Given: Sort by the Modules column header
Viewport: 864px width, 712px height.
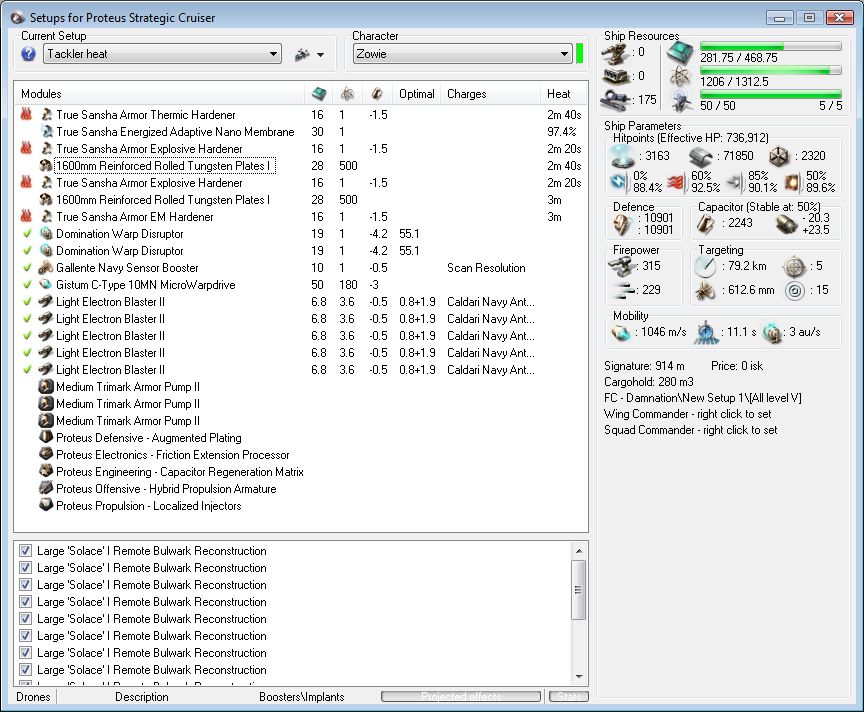Looking at the screenshot, I should pyautogui.click(x=159, y=94).
